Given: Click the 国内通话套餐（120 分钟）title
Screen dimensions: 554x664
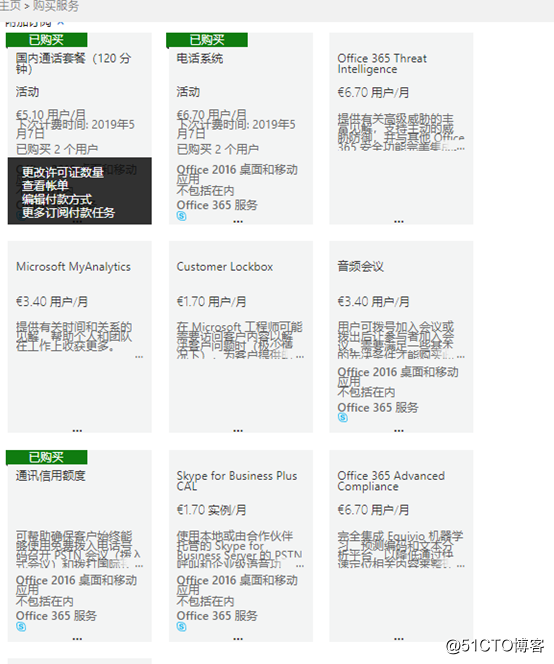Looking at the screenshot, I should click(x=73, y=63).
